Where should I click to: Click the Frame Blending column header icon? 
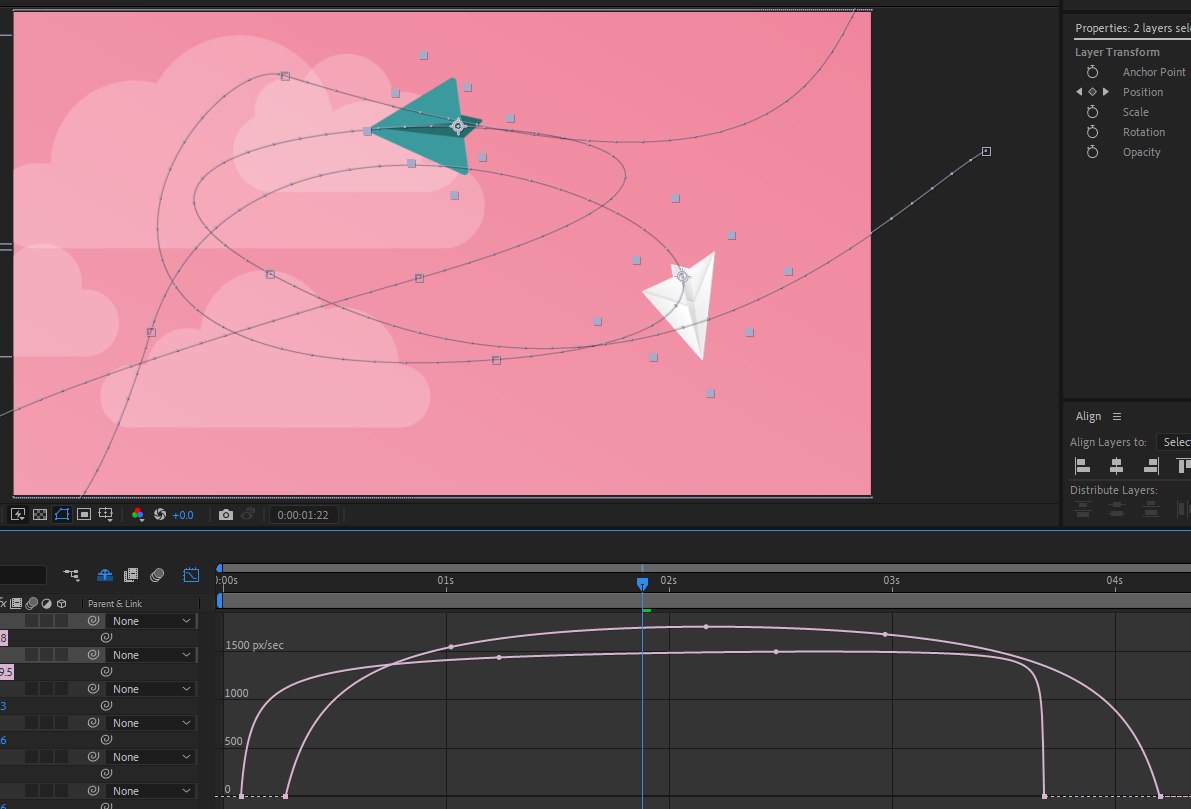pyautogui.click(x=16, y=603)
